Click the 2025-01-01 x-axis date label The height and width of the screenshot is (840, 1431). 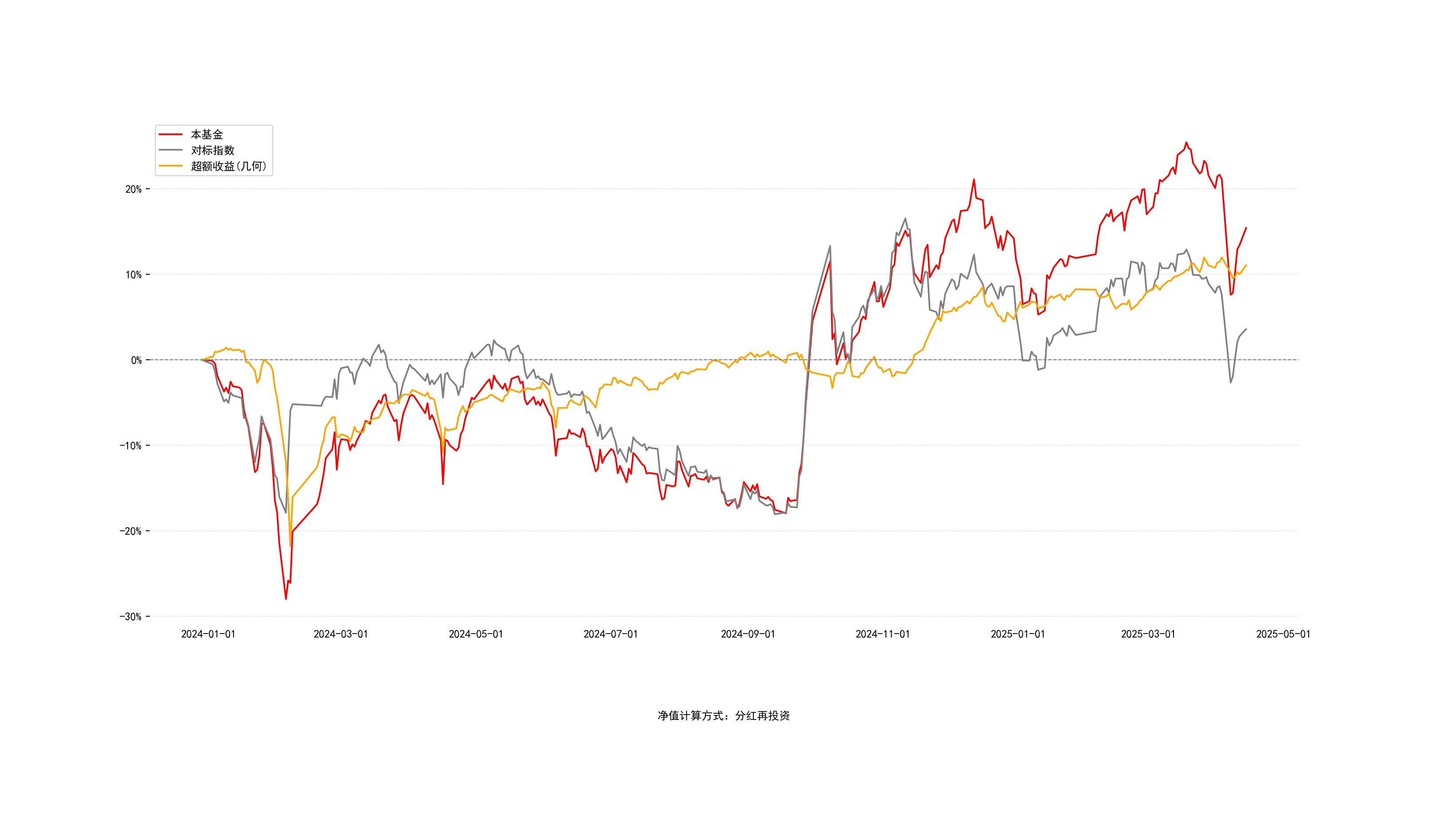pos(1018,634)
